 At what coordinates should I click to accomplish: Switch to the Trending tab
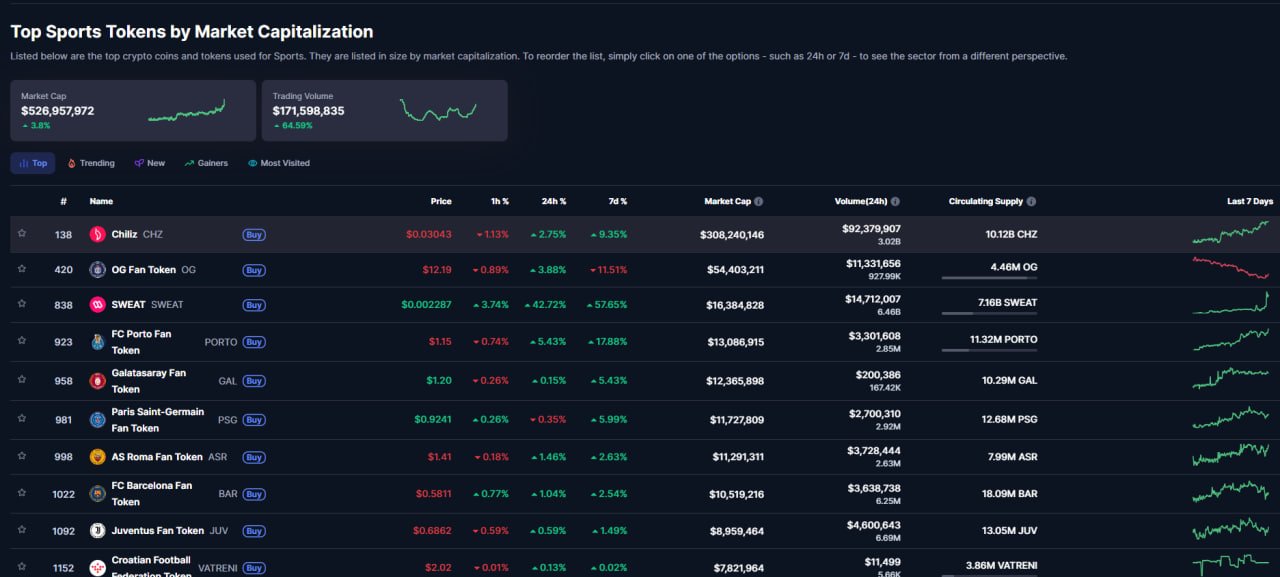(91, 163)
